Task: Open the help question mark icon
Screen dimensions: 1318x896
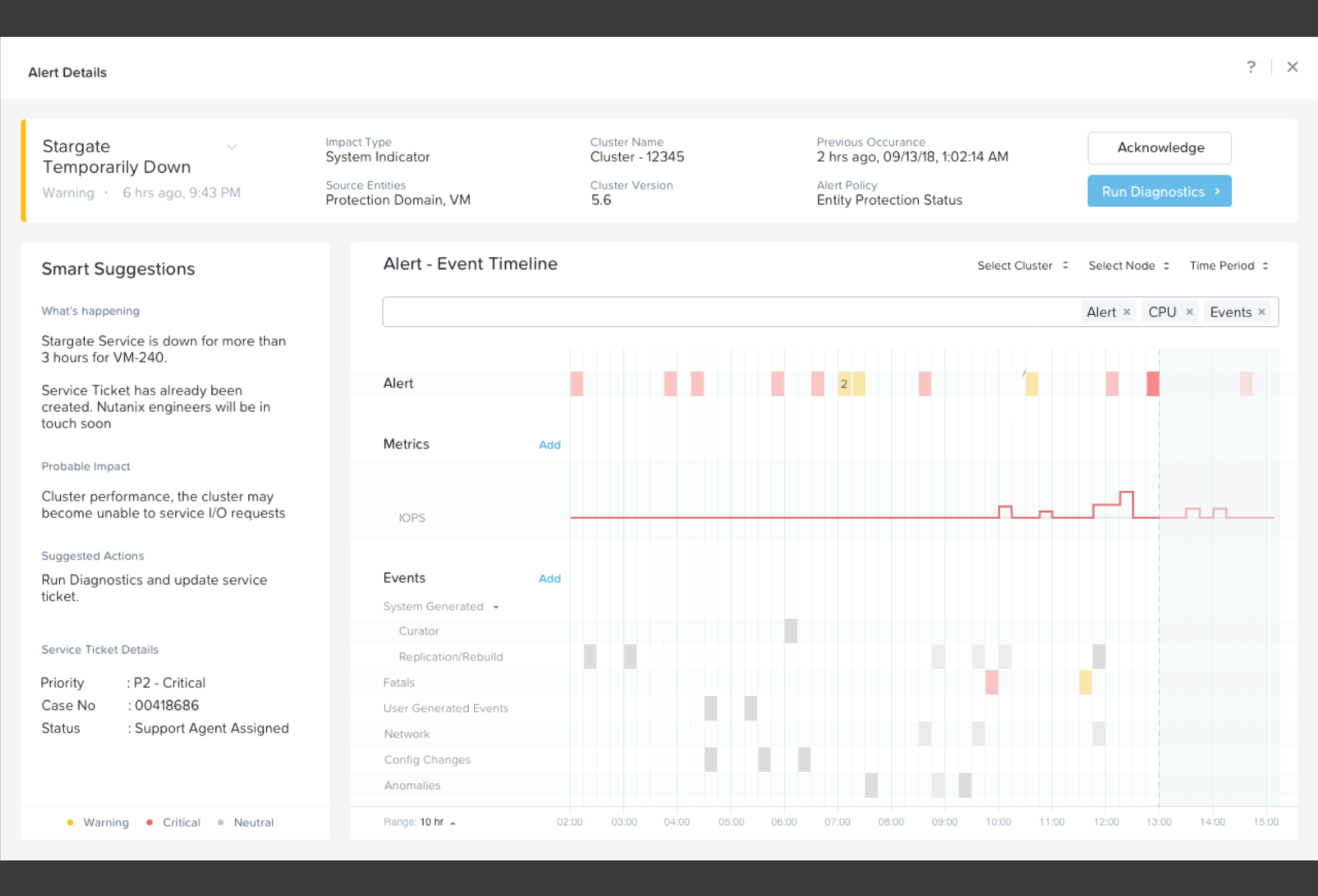Action: [x=1251, y=67]
